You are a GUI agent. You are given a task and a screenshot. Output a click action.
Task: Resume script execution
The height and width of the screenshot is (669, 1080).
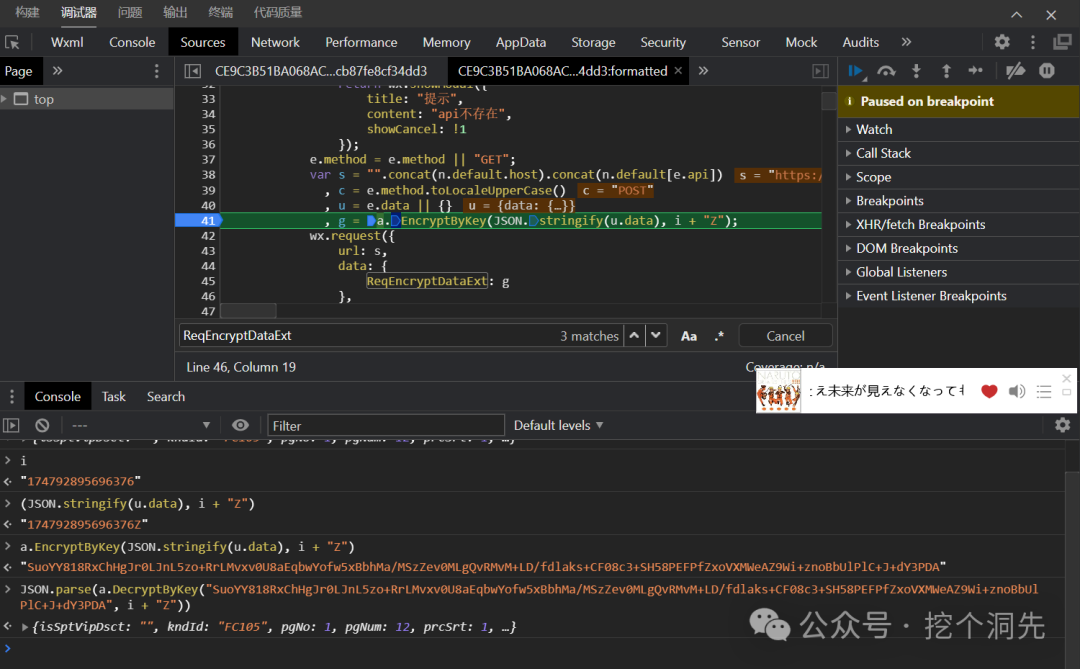coord(855,70)
